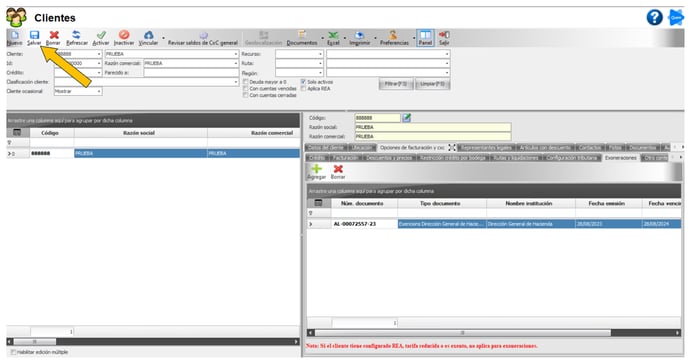This screenshot has width=688, height=361.
Task: Click the top toolbar Borrar icon
Action: (x=54, y=35)
